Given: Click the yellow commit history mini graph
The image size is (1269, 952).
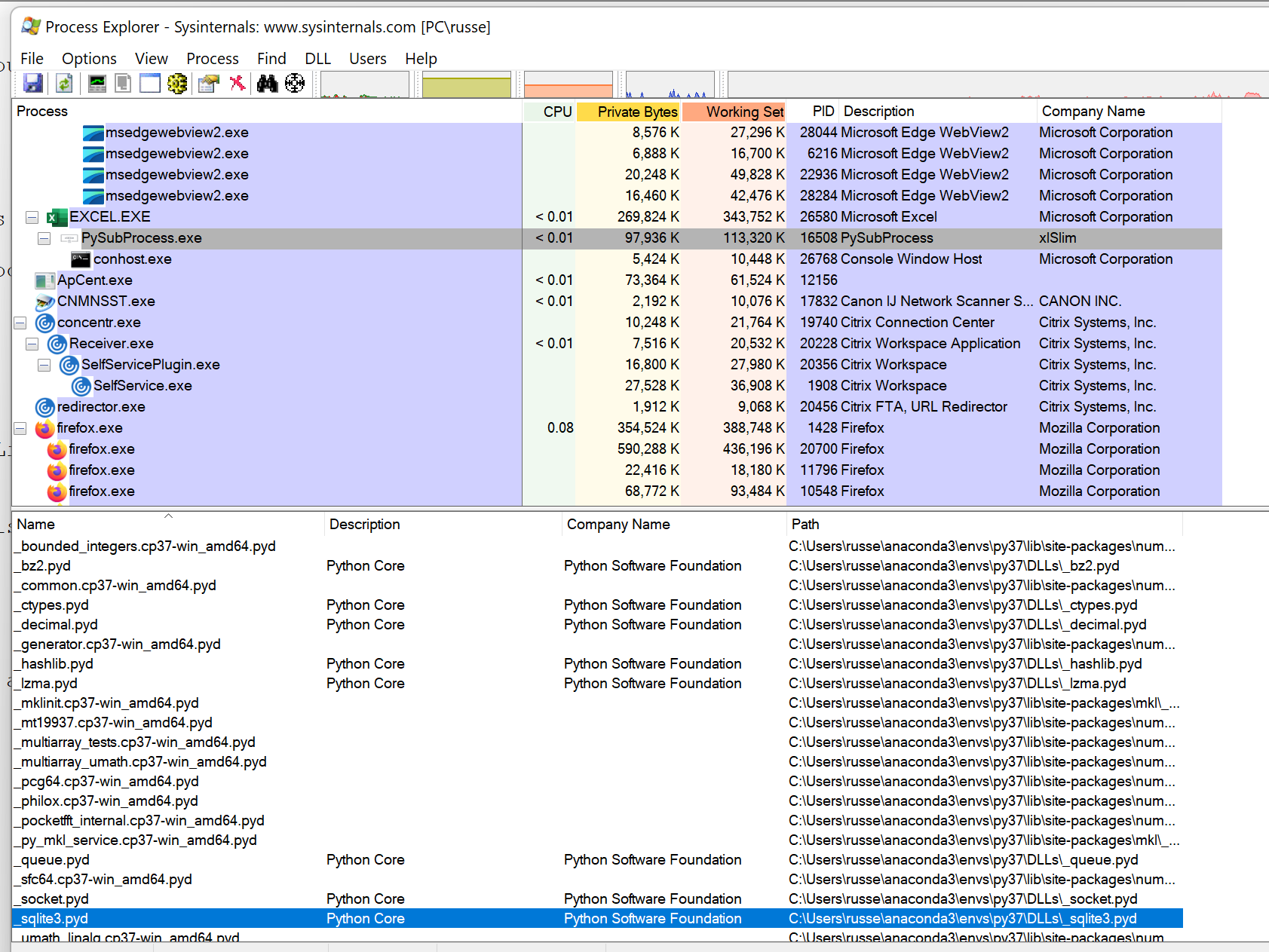Looking at the screenshot, I should (x=467, y=84).
